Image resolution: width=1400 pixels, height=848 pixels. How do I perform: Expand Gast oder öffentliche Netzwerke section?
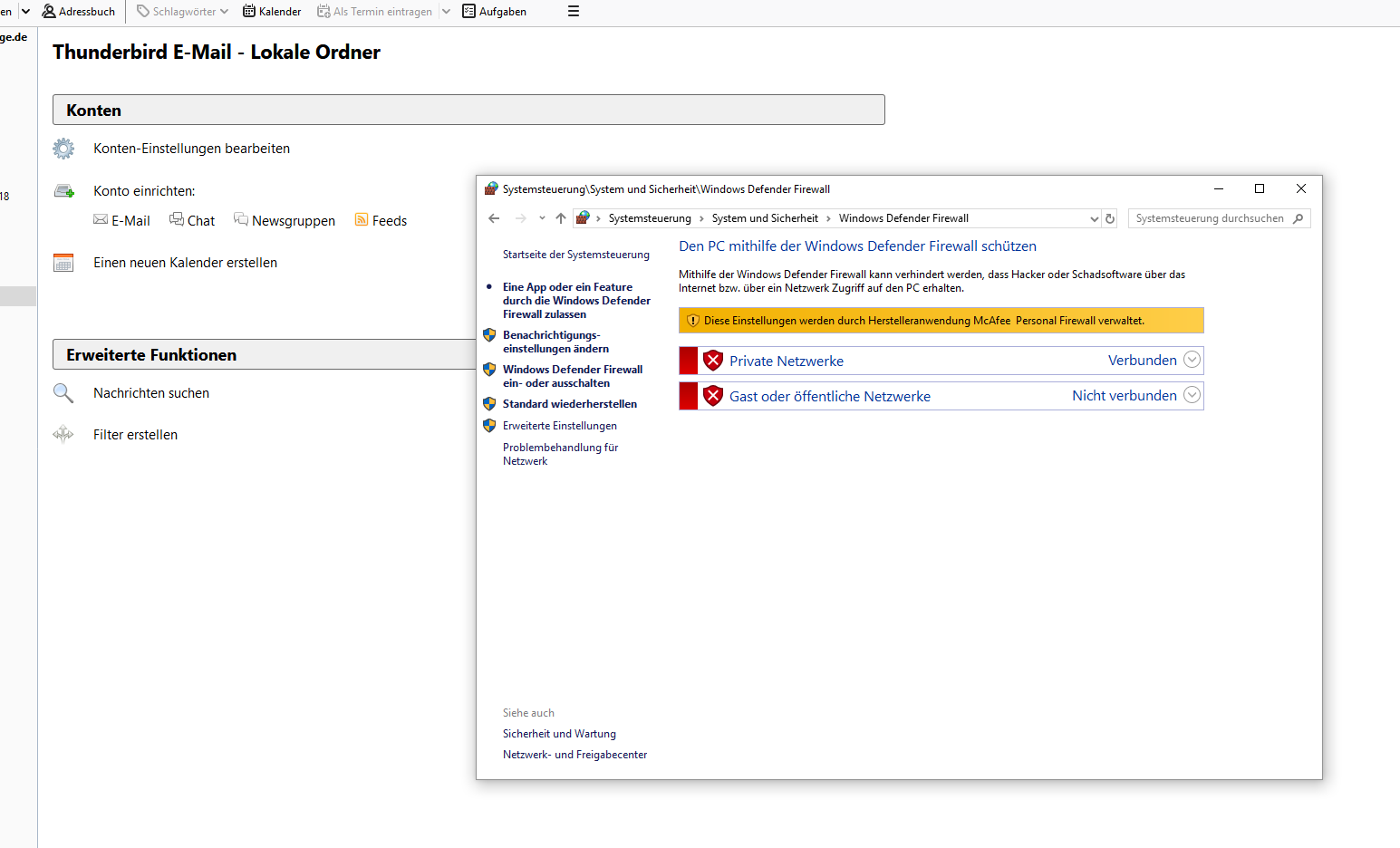click(1192, 396)
